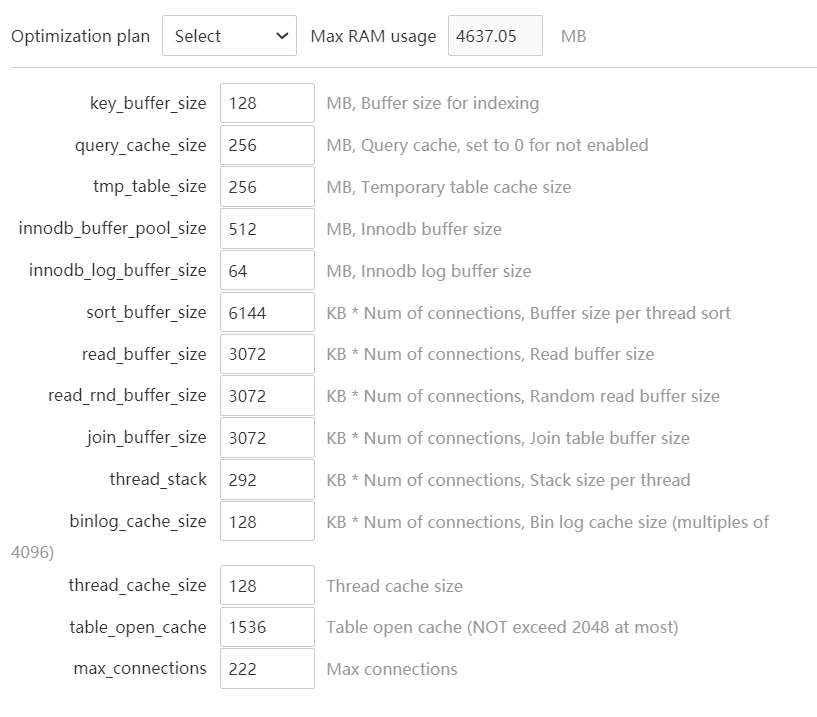Select the thread_cache_size input field

pyautogui.click(x=267, y=586)
